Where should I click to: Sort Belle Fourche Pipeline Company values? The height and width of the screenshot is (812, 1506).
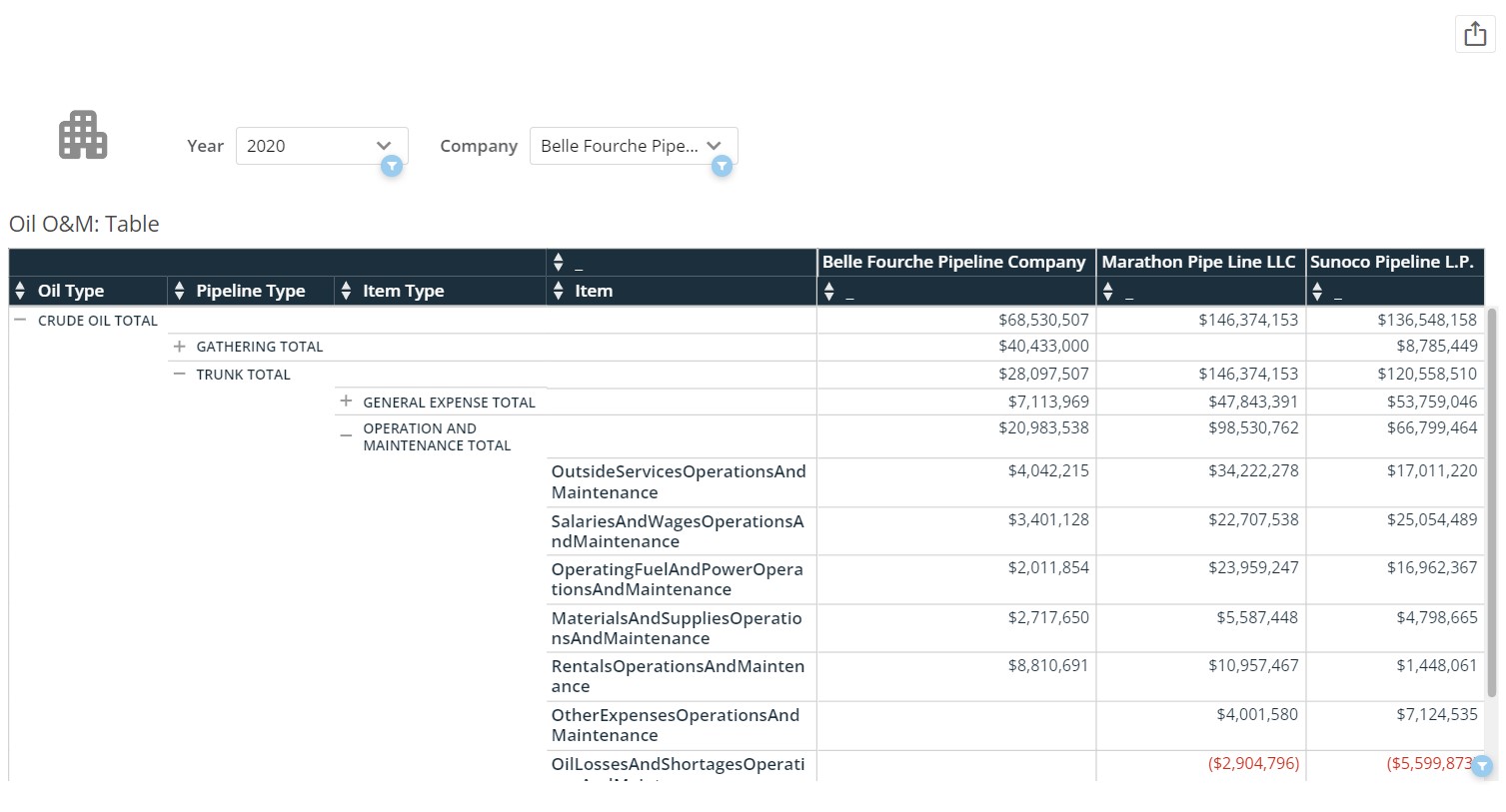(x=828, y=292)
